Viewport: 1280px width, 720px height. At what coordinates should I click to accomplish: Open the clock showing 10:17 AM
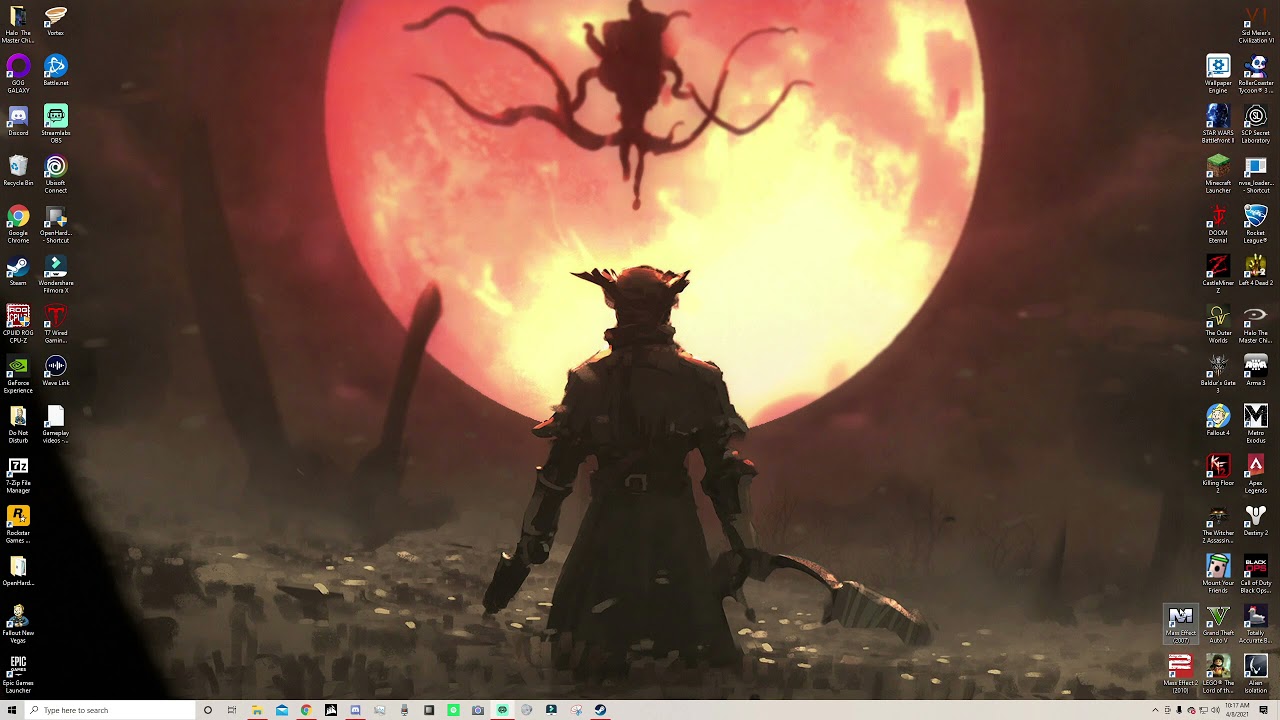click(x=1236, y=710)
